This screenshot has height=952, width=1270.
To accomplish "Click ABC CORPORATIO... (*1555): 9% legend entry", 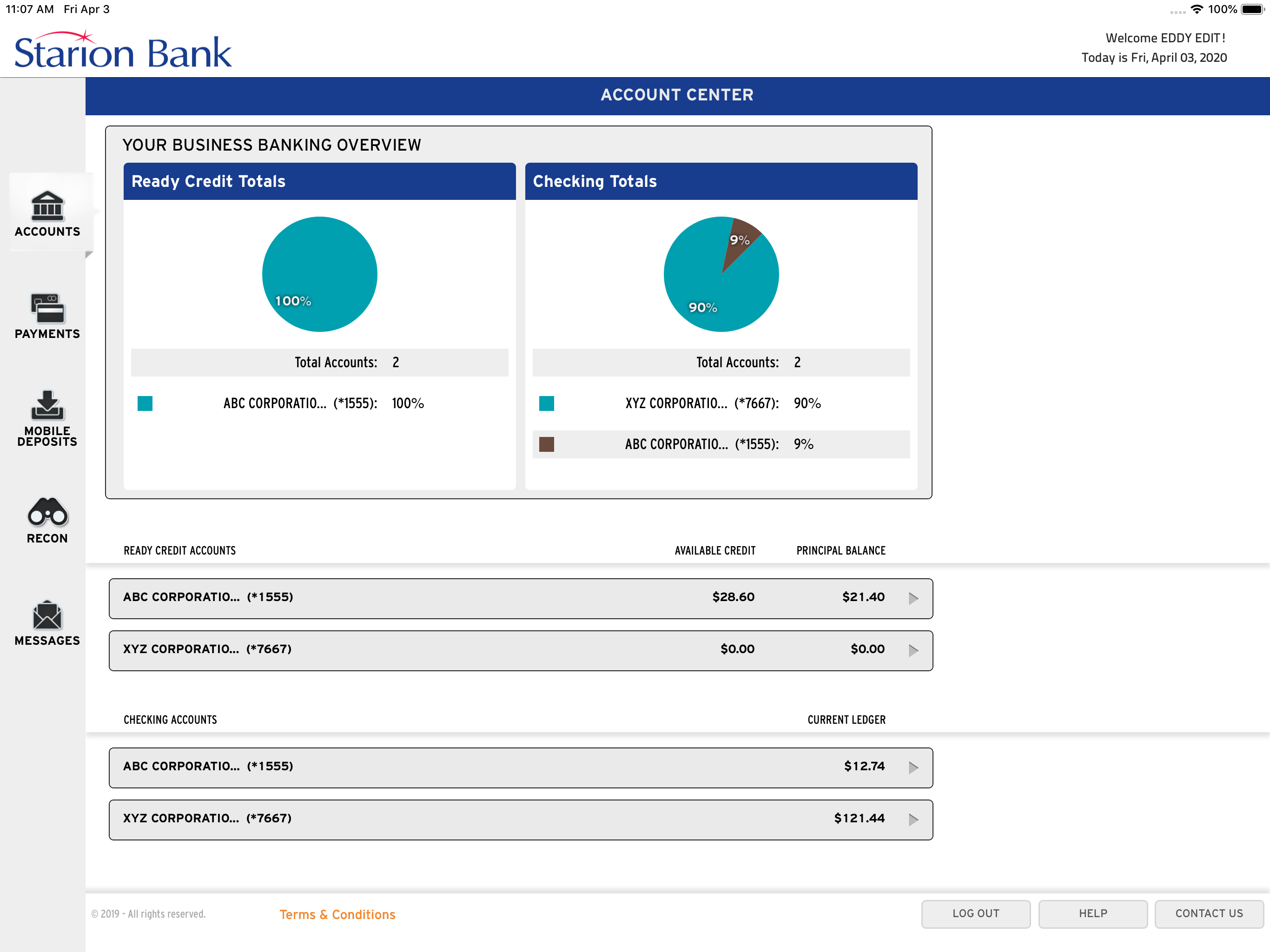I will 721,444.
